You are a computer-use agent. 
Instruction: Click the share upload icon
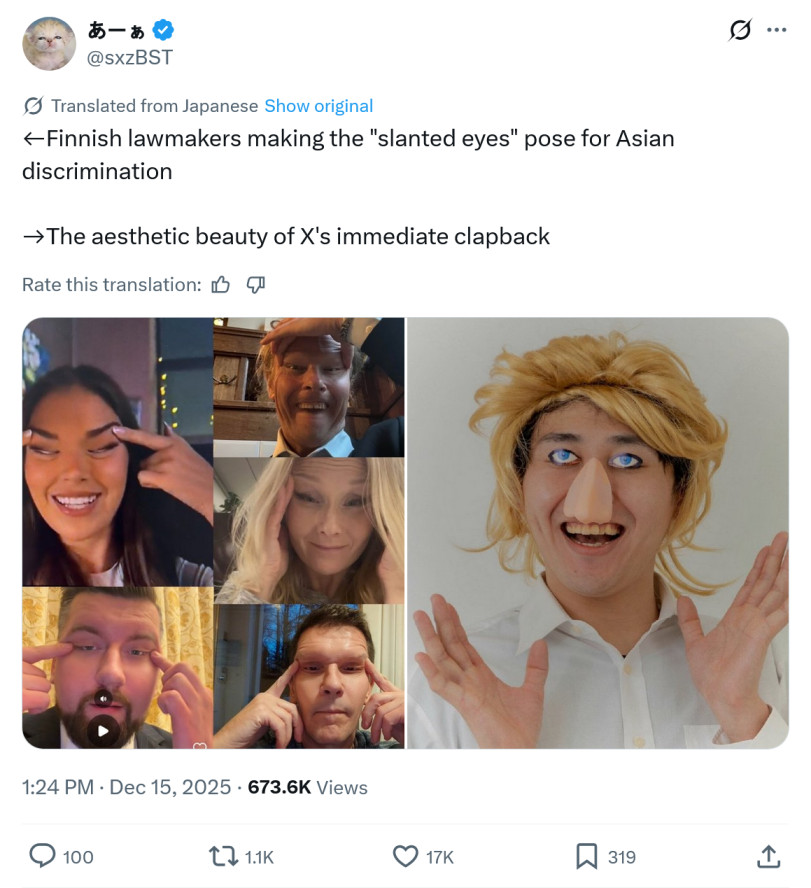click(x=769, y=856)
